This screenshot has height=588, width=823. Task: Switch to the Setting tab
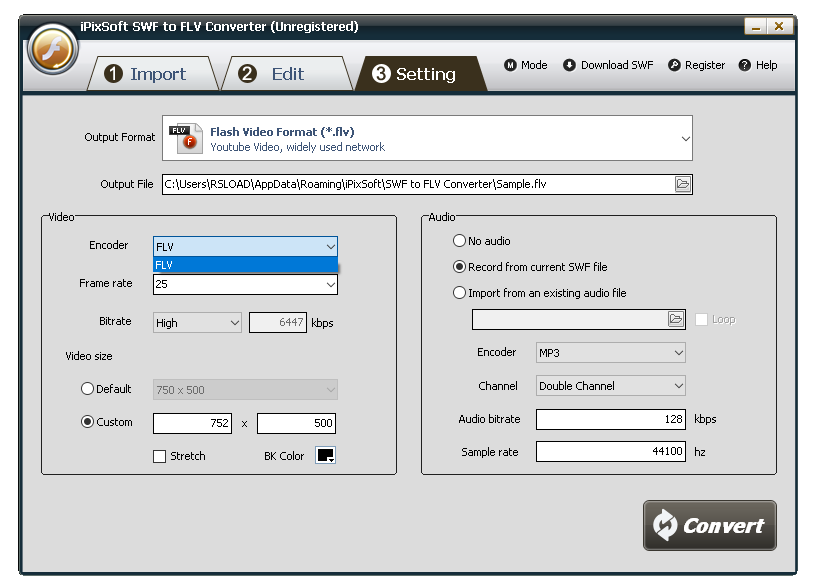420,74
